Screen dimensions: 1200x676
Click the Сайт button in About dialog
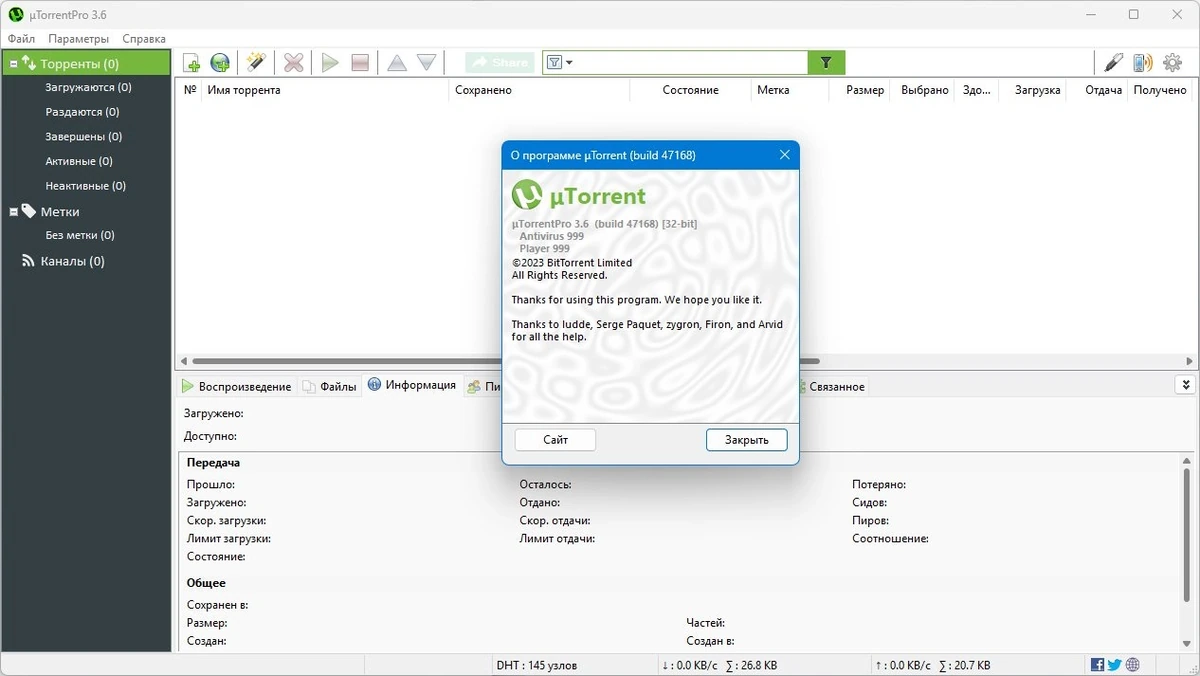click(555, 440)
